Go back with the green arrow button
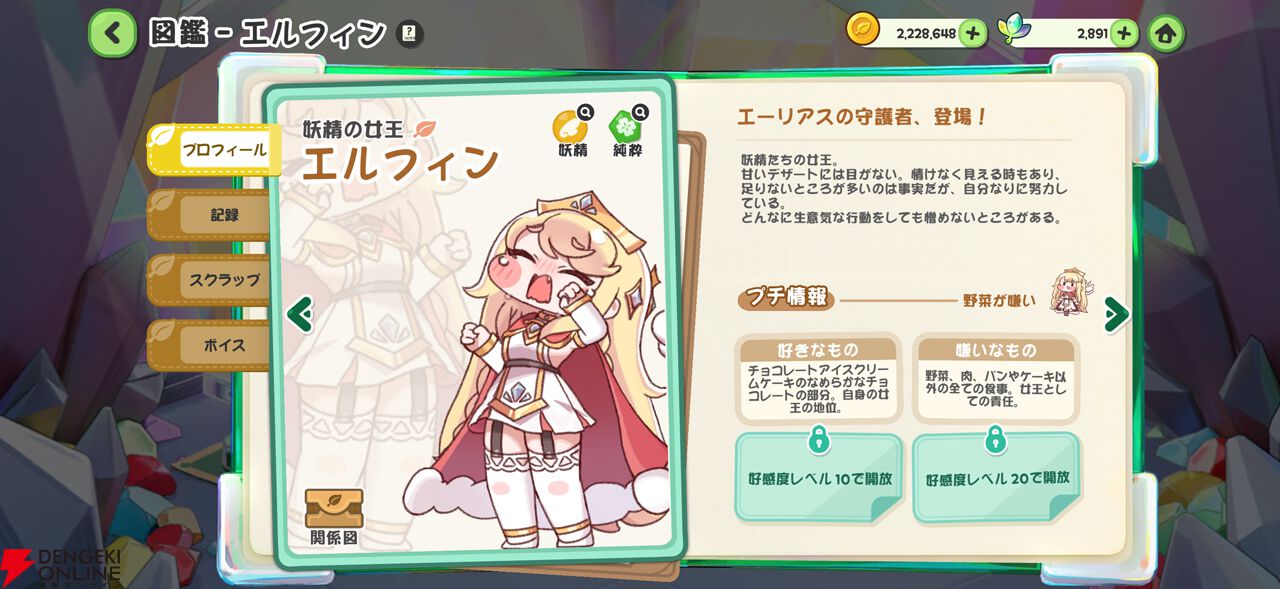 click(112, 33)
